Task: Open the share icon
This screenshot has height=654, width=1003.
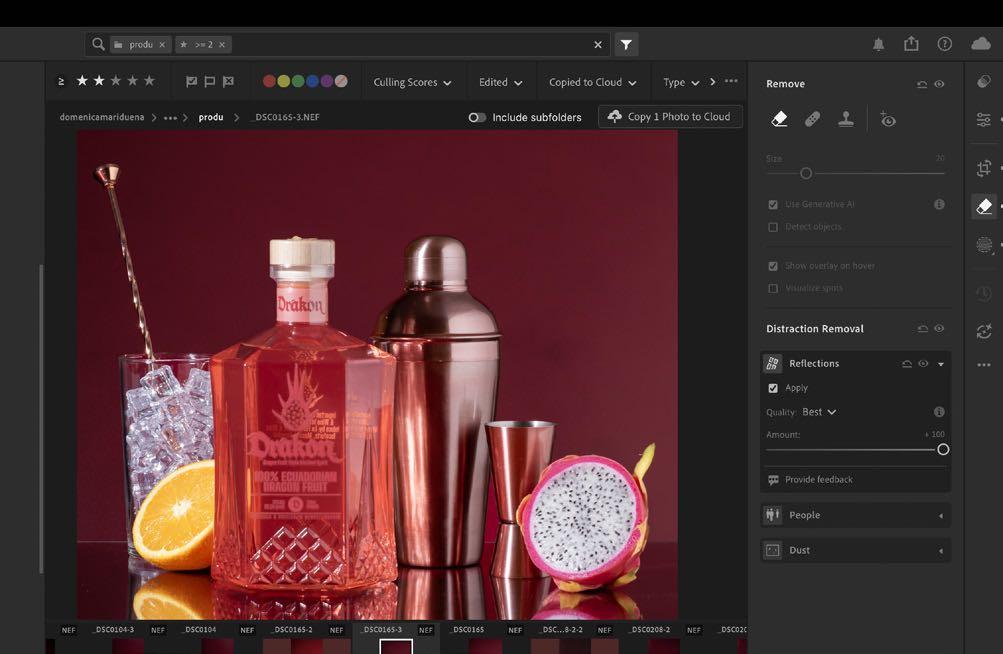Action: point(911,44)
